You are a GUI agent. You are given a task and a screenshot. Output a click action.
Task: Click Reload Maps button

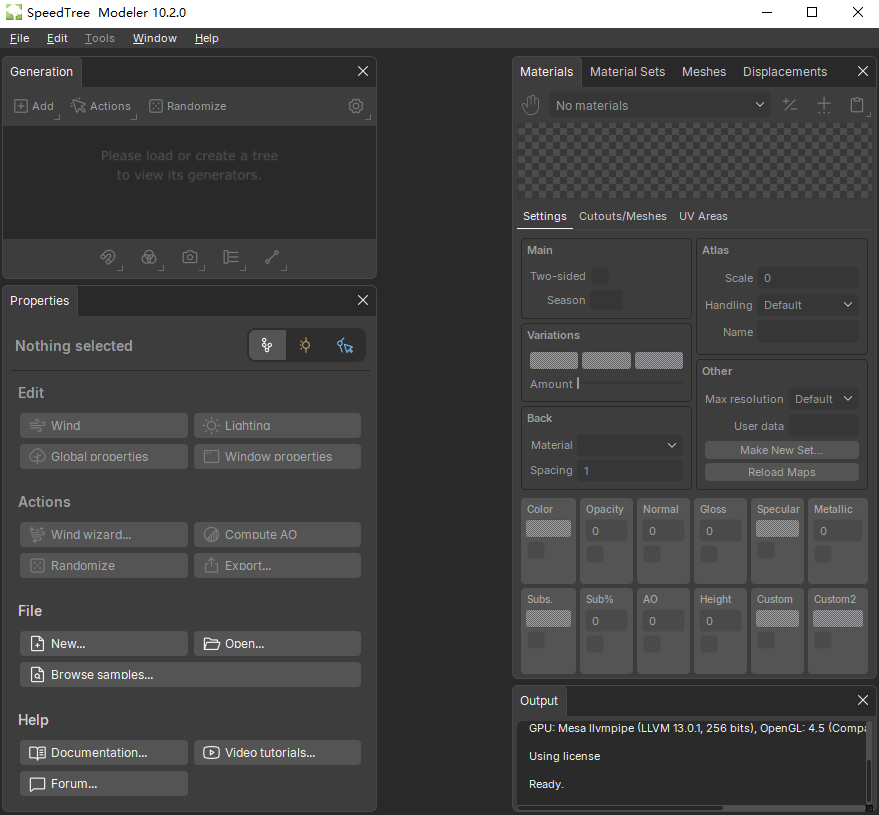click(x=781, y=472)
